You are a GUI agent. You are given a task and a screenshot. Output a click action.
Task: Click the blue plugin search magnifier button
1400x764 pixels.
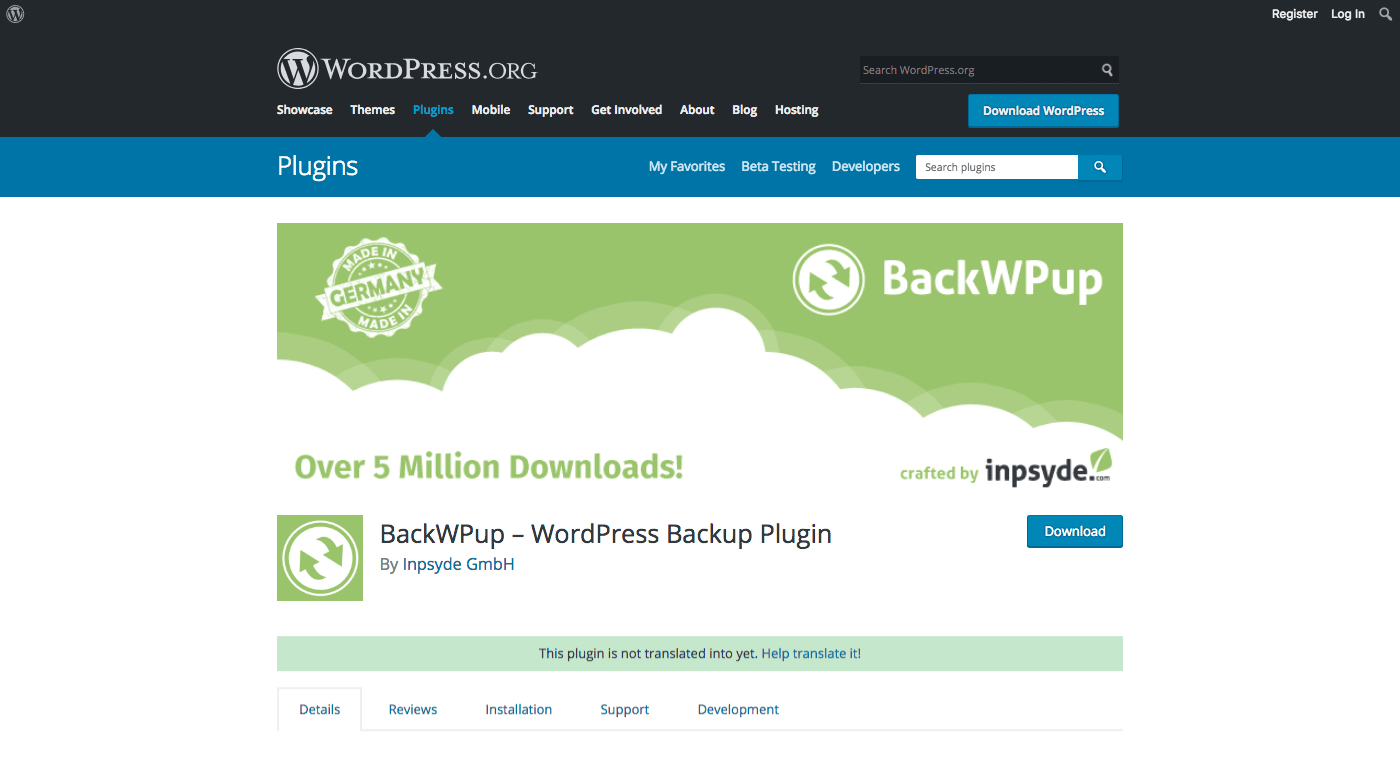(x=1100, y=167)
